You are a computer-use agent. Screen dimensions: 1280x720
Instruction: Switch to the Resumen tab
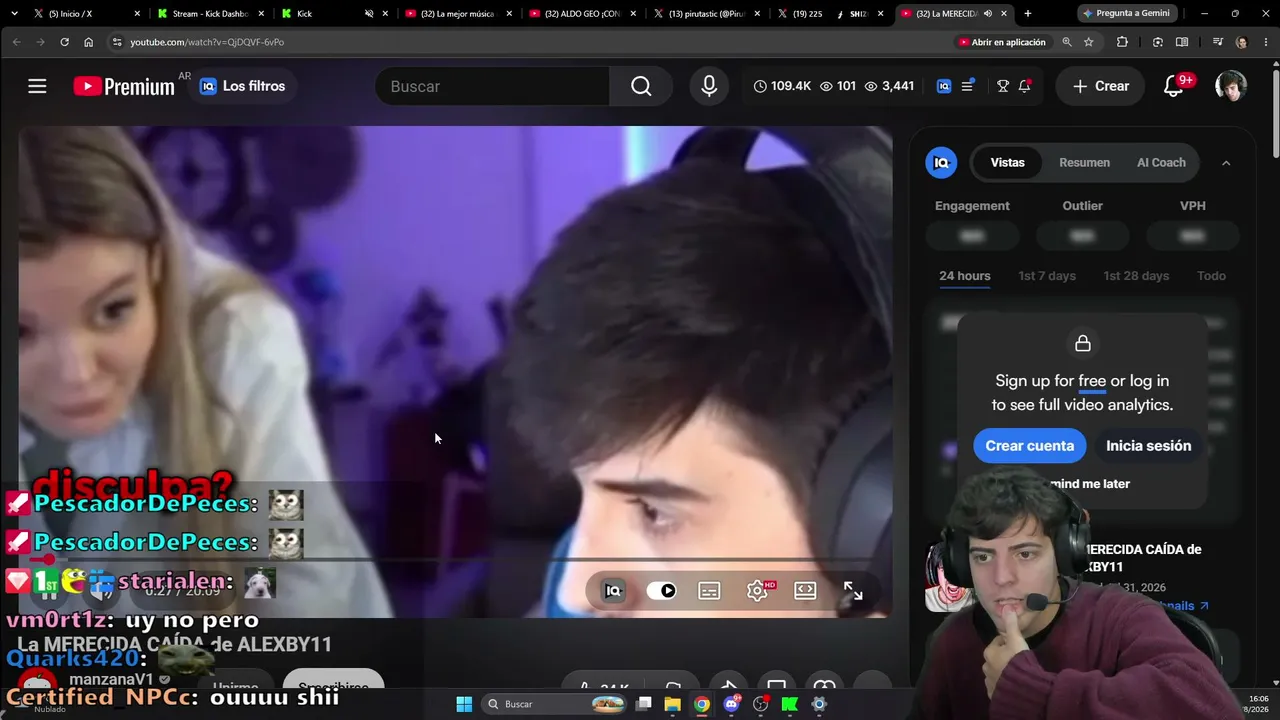click(x=1084, y=162)
